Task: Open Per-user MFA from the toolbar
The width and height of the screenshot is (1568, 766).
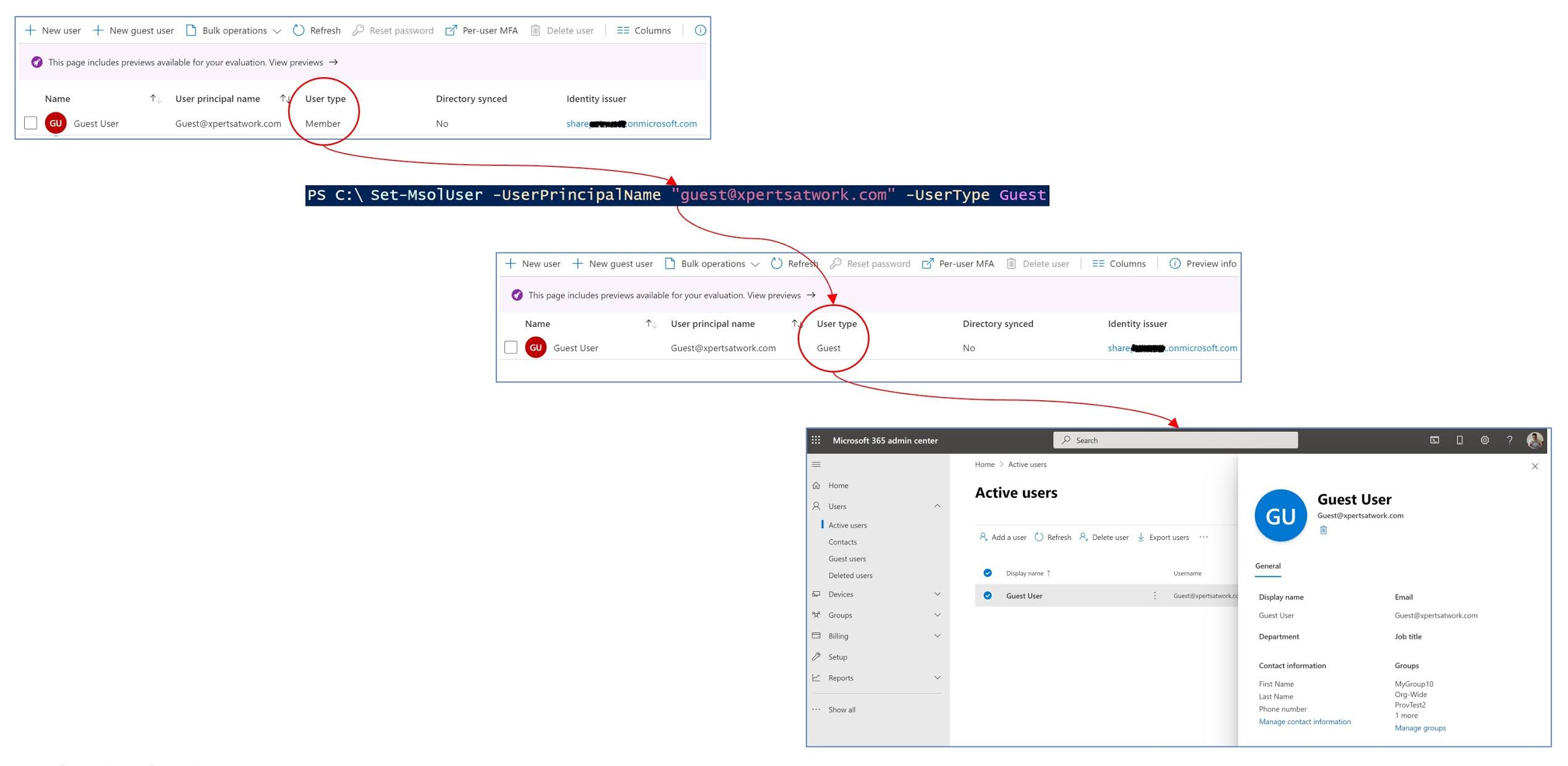Action: click(x=483, y=30)
